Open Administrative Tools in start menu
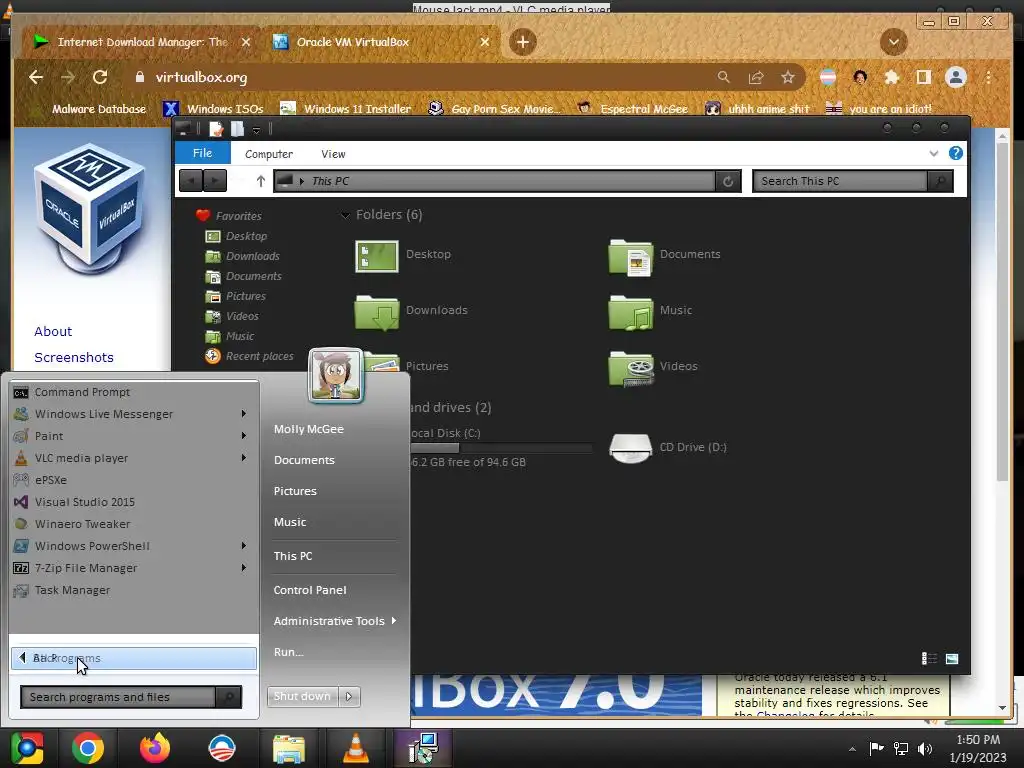Screen dimensions: 1024x768 335,621
